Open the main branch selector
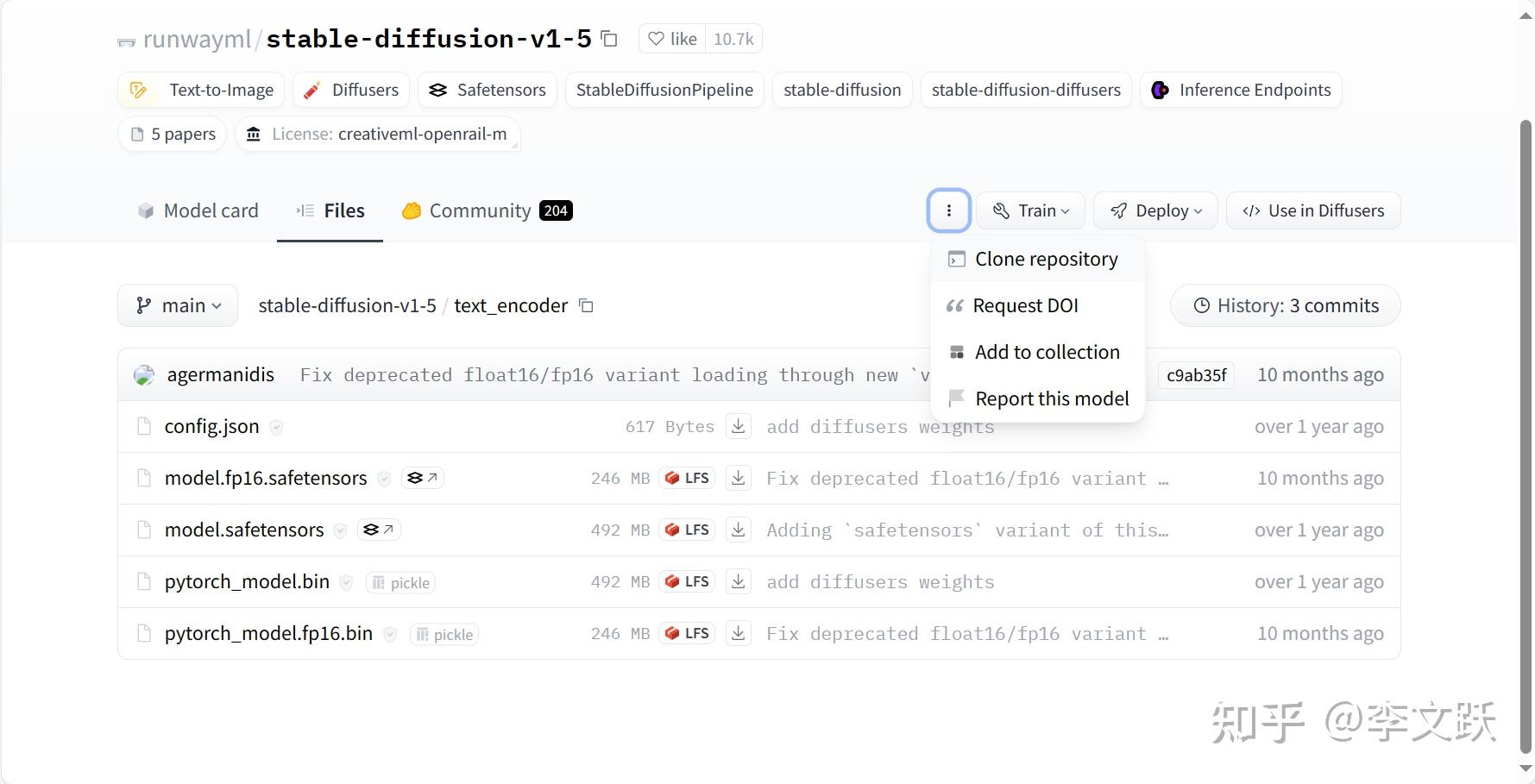 pos(177,305)
